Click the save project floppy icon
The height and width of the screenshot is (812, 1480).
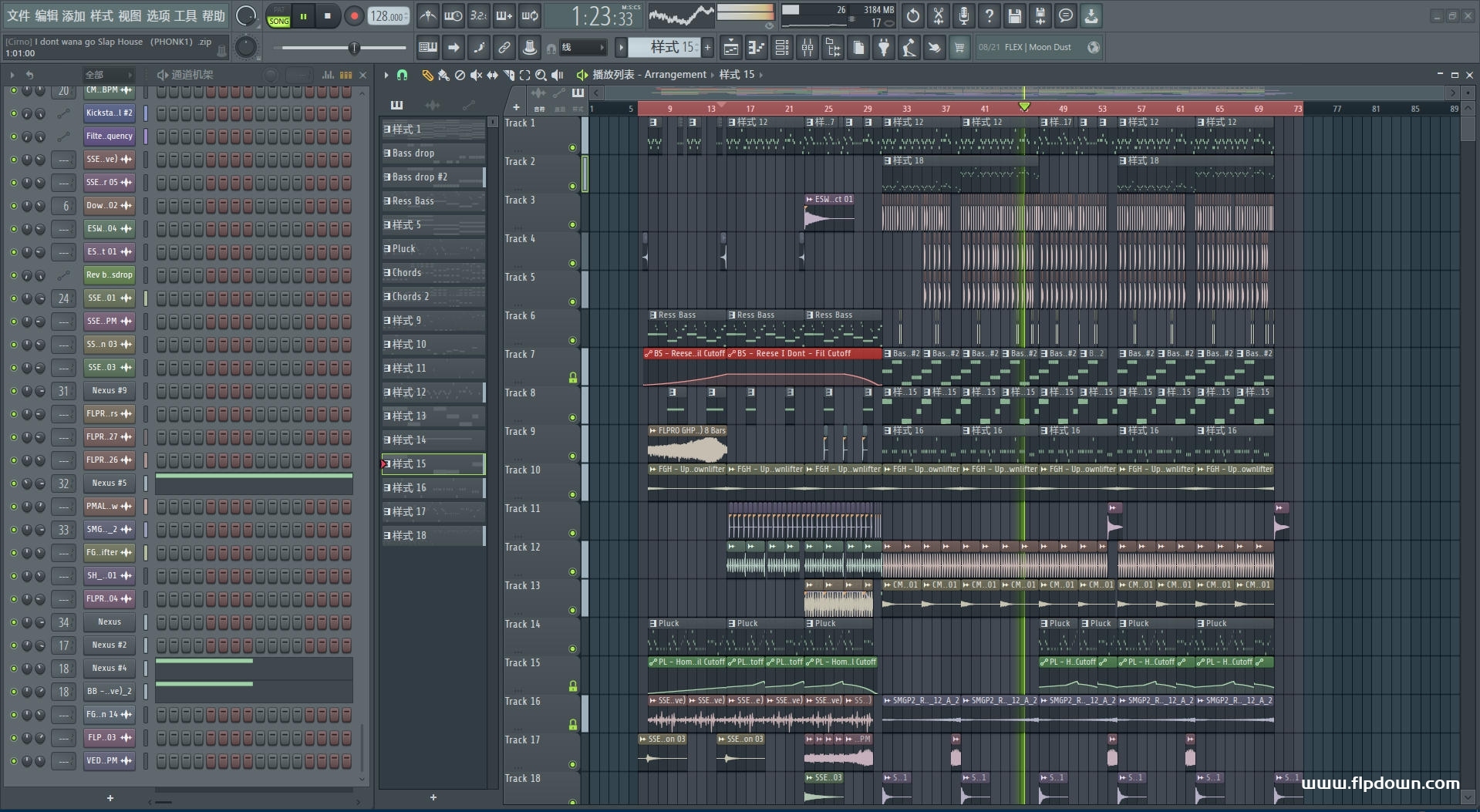point(1015,15)
